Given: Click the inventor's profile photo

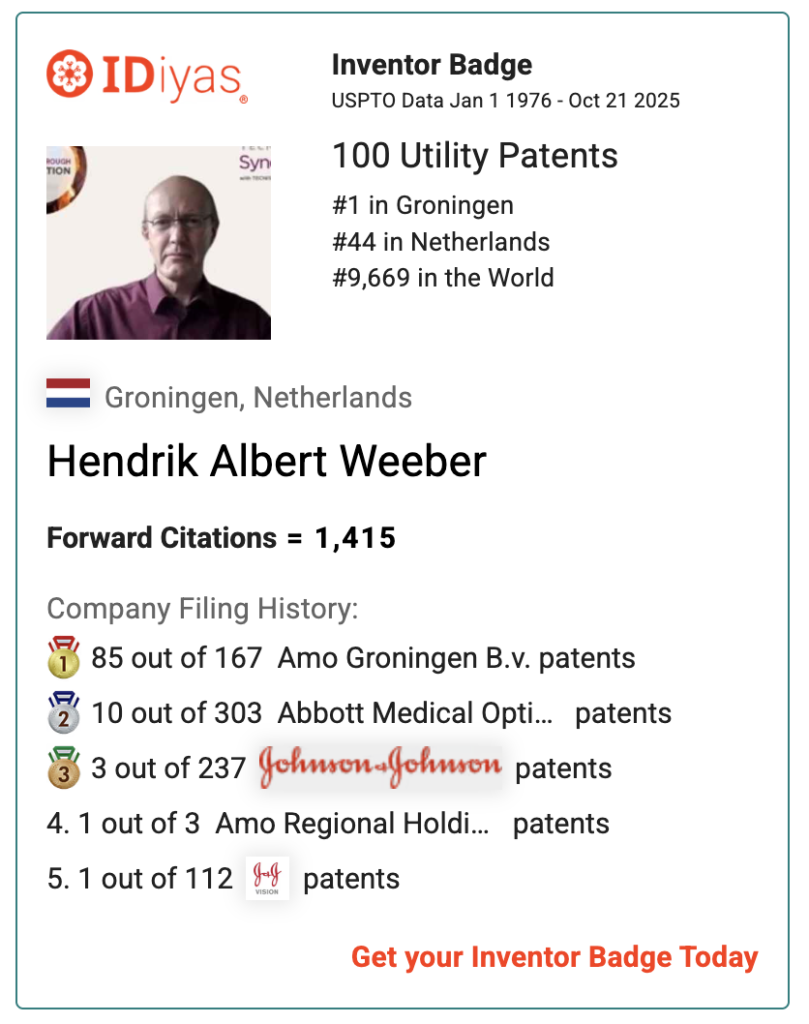Looking at the screenshot, I should coord(158,243).
